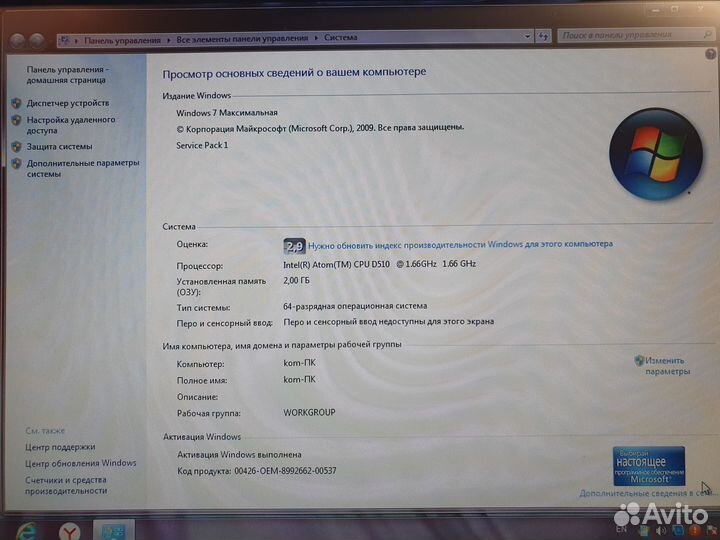Viewport: 720px width, 540px height.
Task: Click the volume speaker tray icon
Action: (662, 530)
